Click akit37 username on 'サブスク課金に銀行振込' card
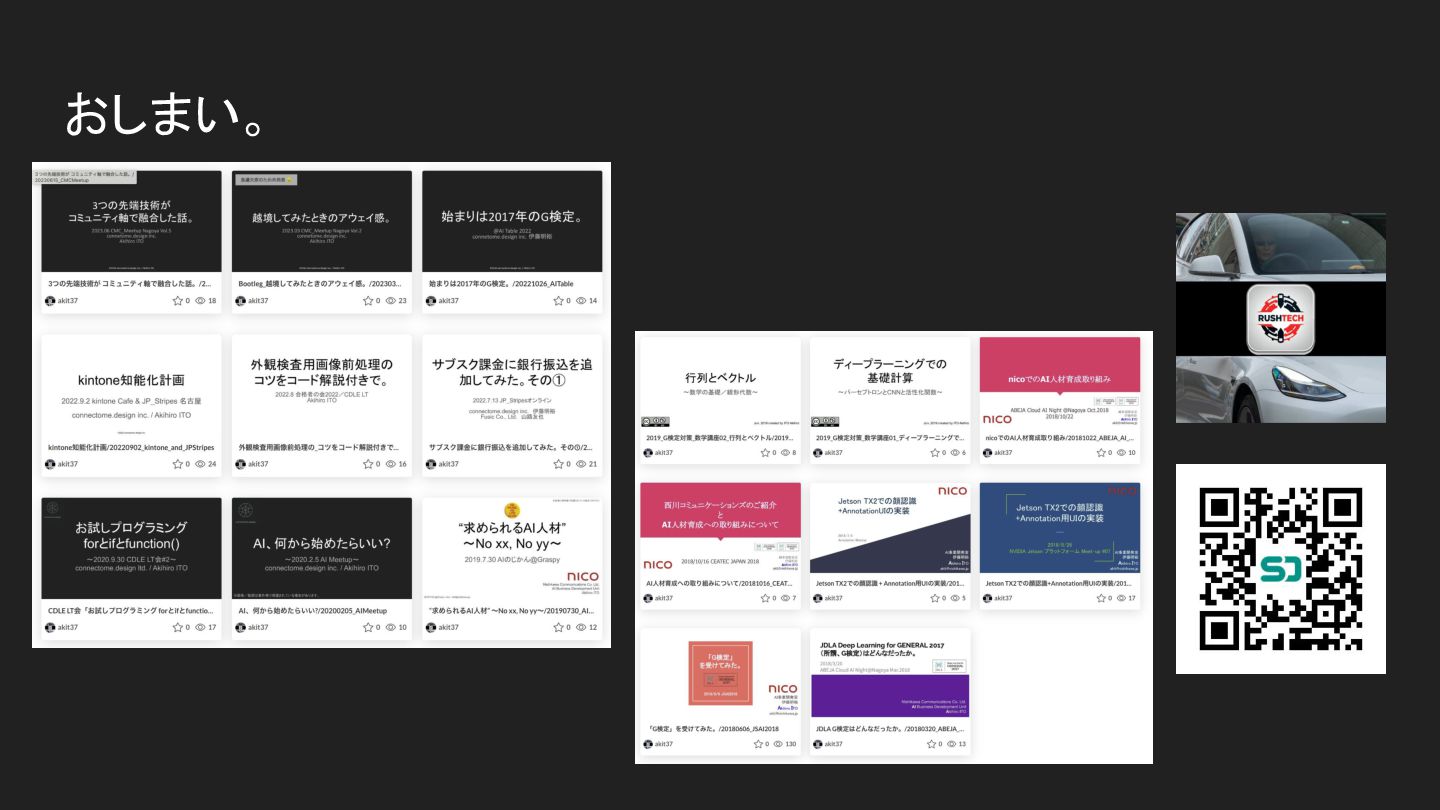1440x810 pixels. tap(449, 464)
